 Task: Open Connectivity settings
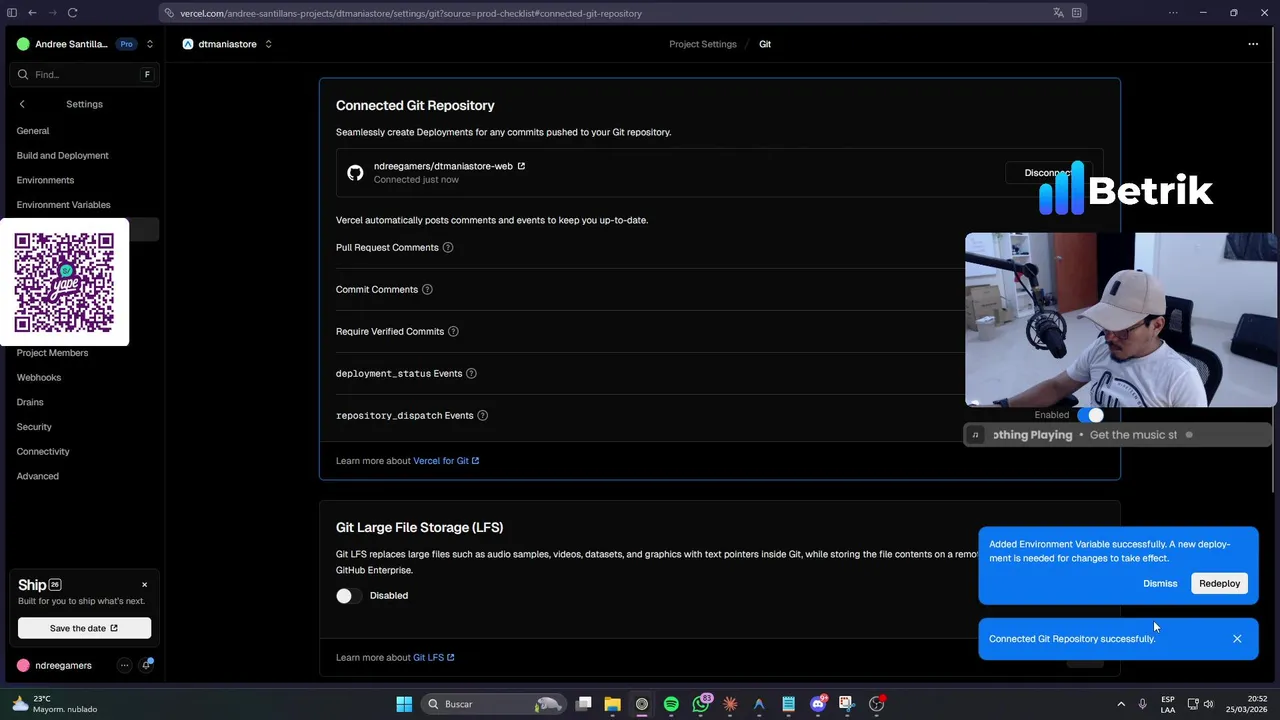[x=43, y=452]
